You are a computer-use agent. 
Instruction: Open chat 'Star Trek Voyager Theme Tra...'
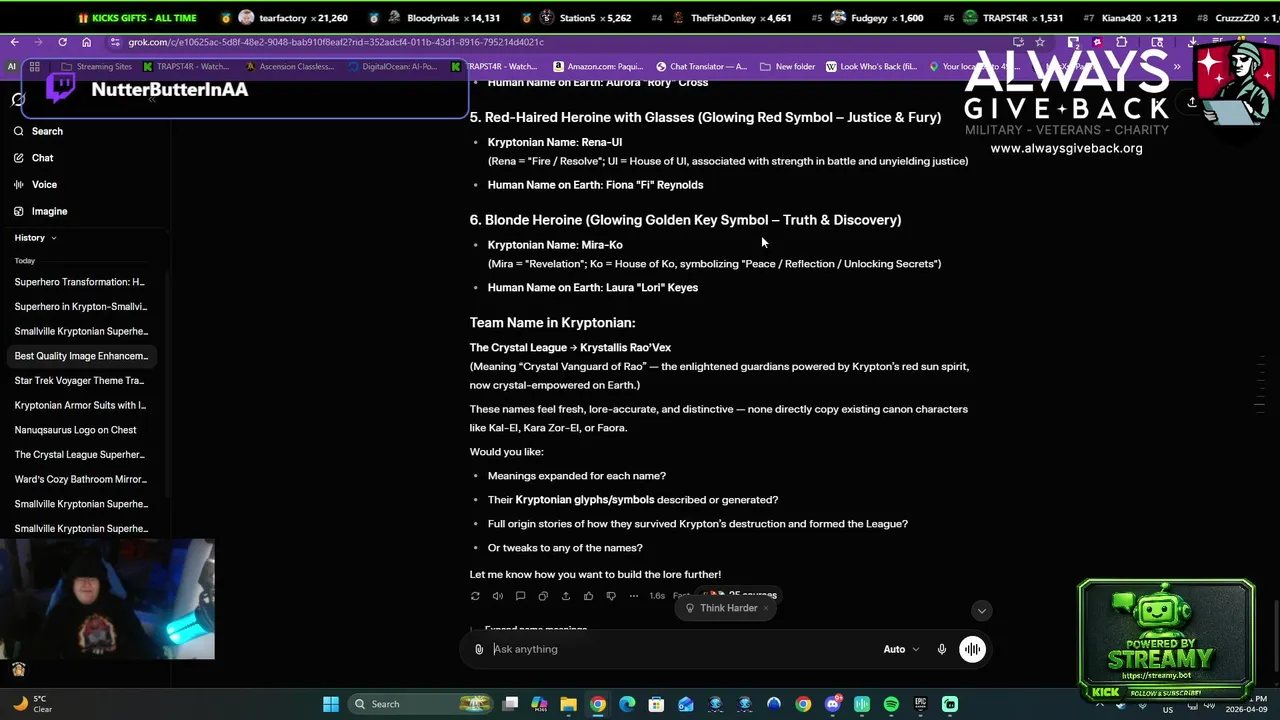tap(80, 381)
